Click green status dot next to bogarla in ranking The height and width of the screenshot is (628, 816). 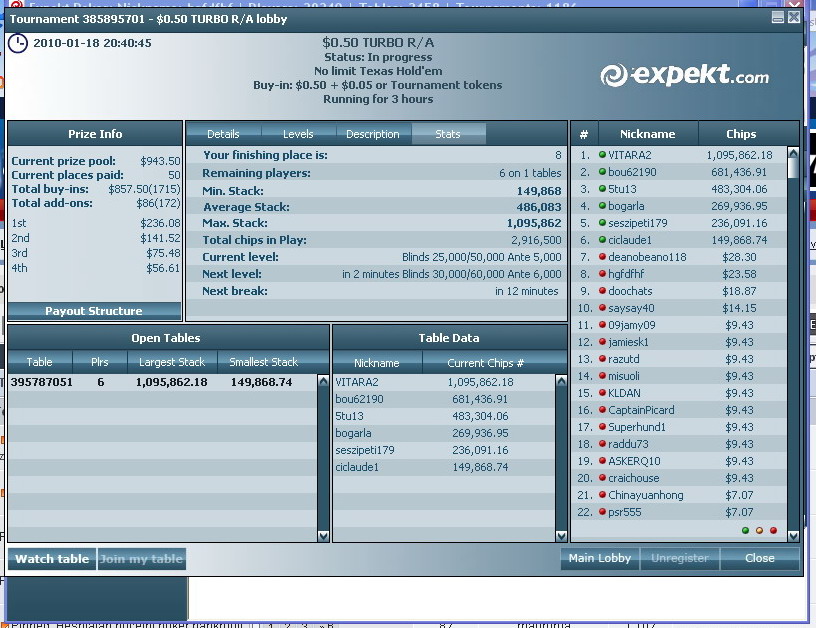pos(602,206)
